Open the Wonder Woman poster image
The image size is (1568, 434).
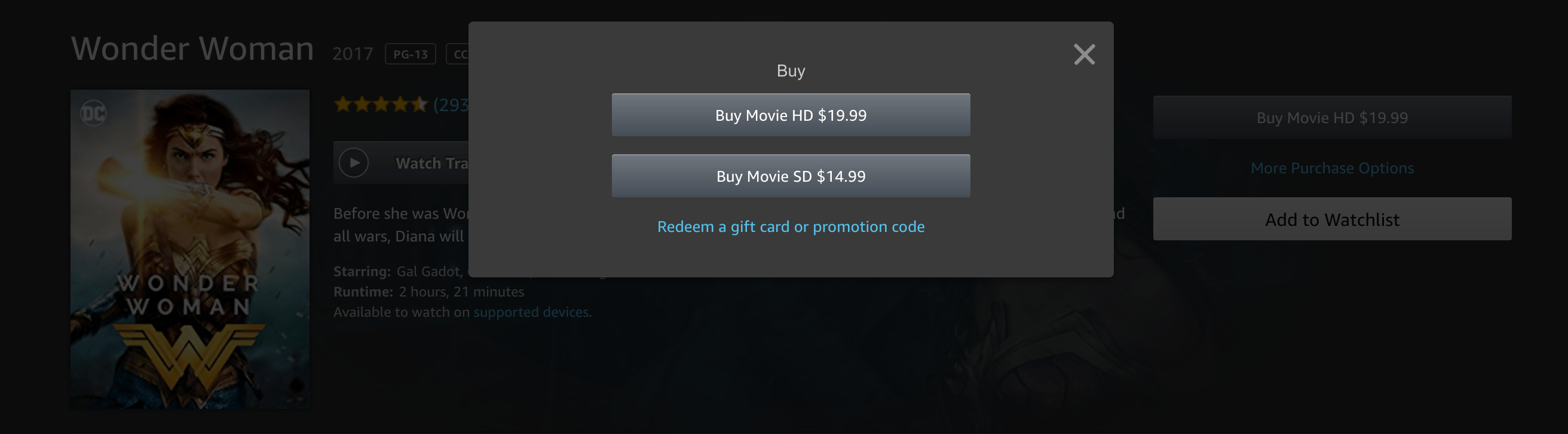[x=190, y=249]
